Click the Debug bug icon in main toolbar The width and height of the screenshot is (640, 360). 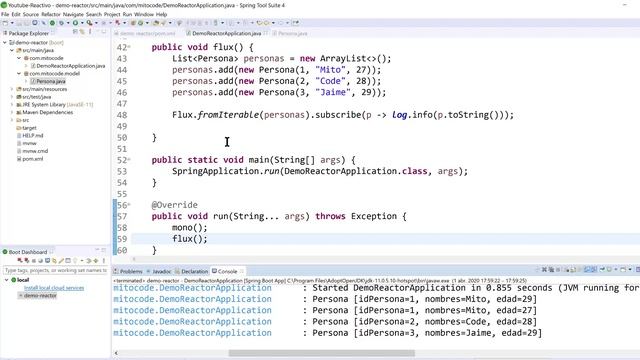62,23
